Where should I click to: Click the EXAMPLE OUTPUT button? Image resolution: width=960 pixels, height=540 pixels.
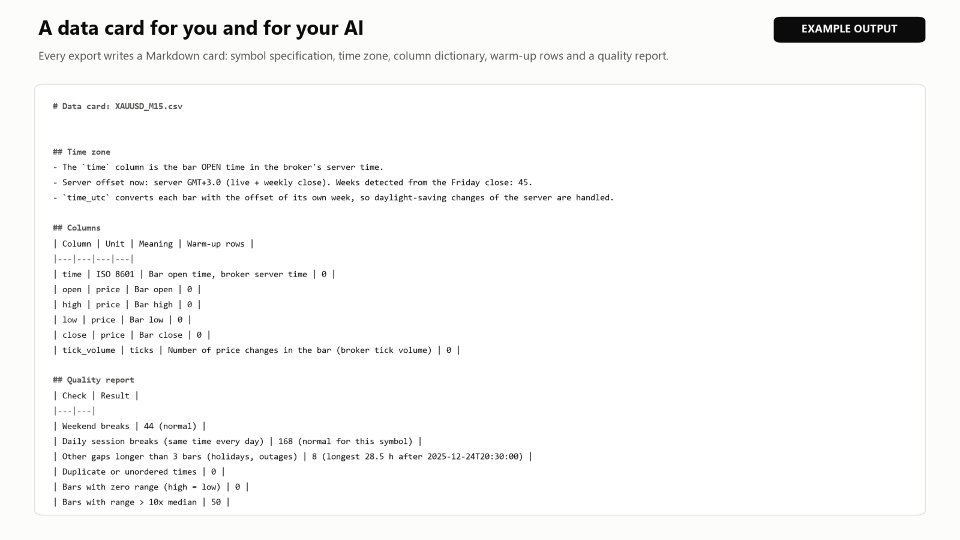pos(849,29)
